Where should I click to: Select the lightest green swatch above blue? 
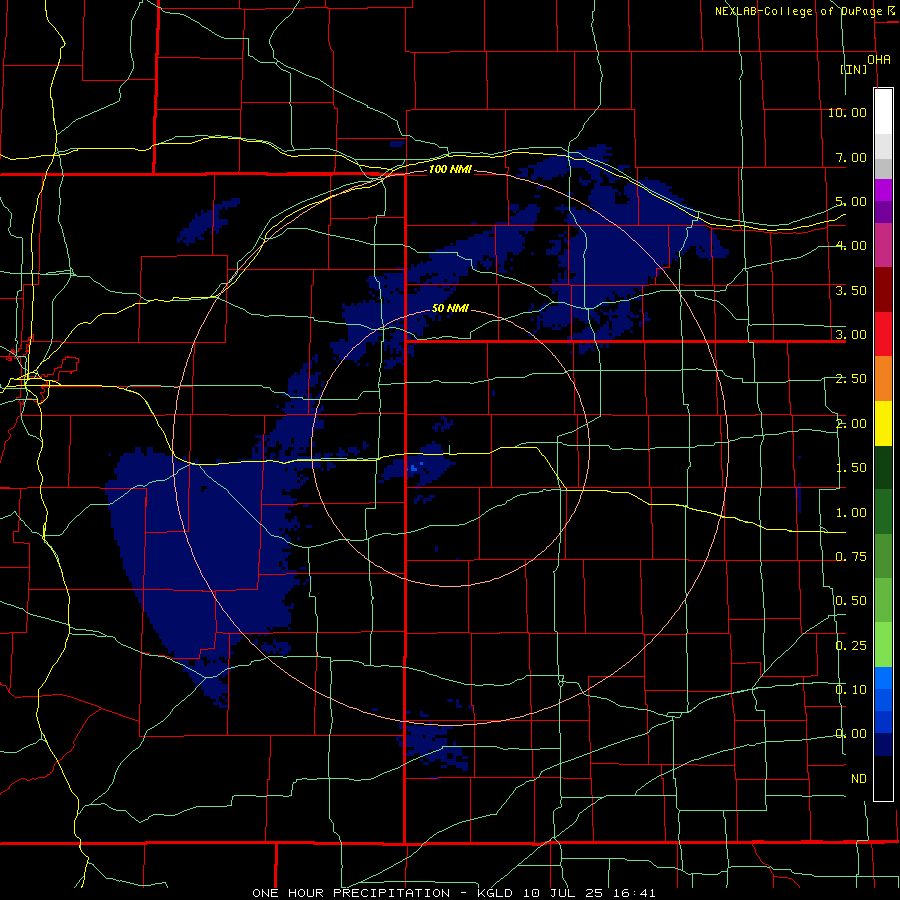click(x=883, y=645)
